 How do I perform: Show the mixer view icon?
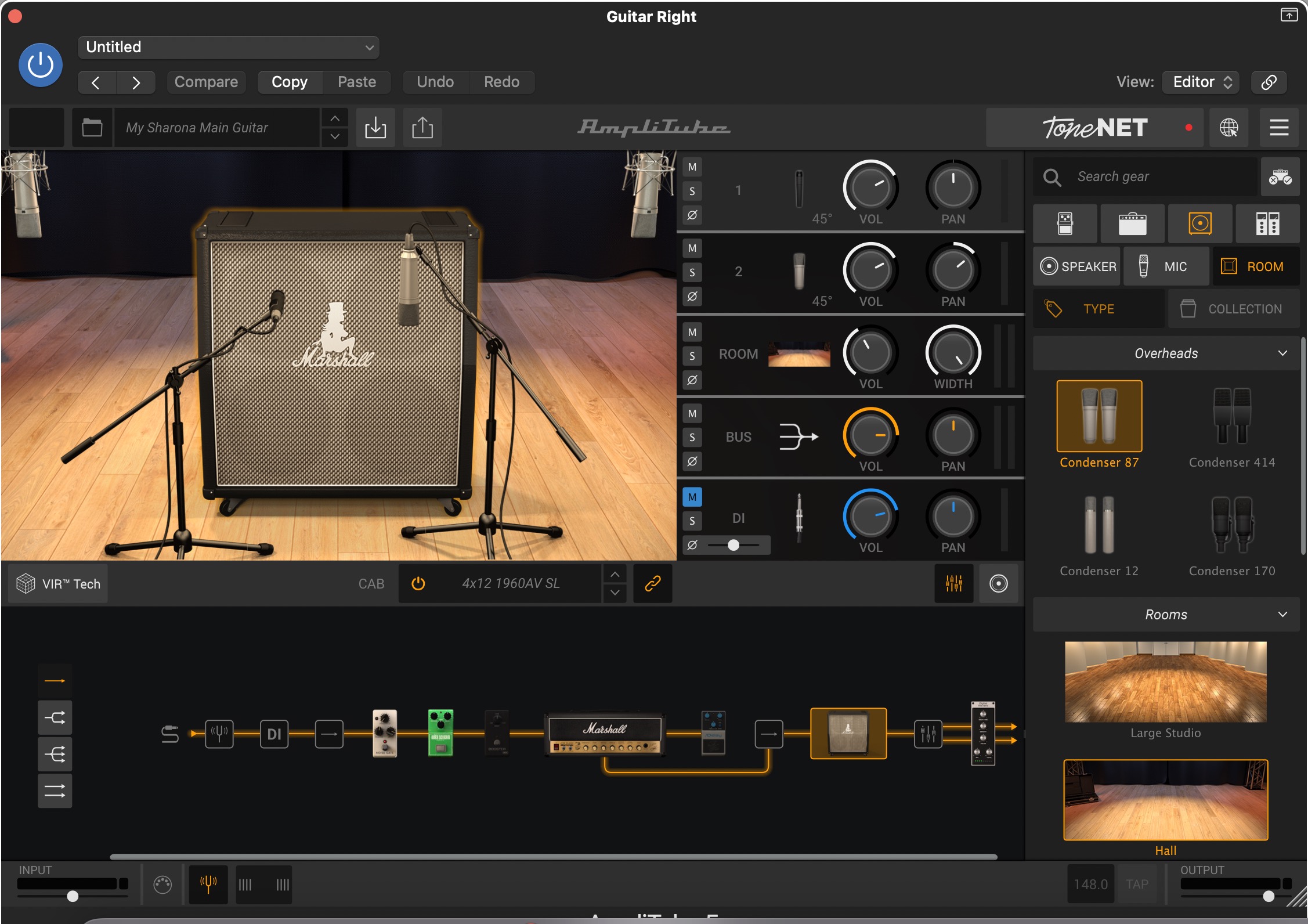(954, 583)
